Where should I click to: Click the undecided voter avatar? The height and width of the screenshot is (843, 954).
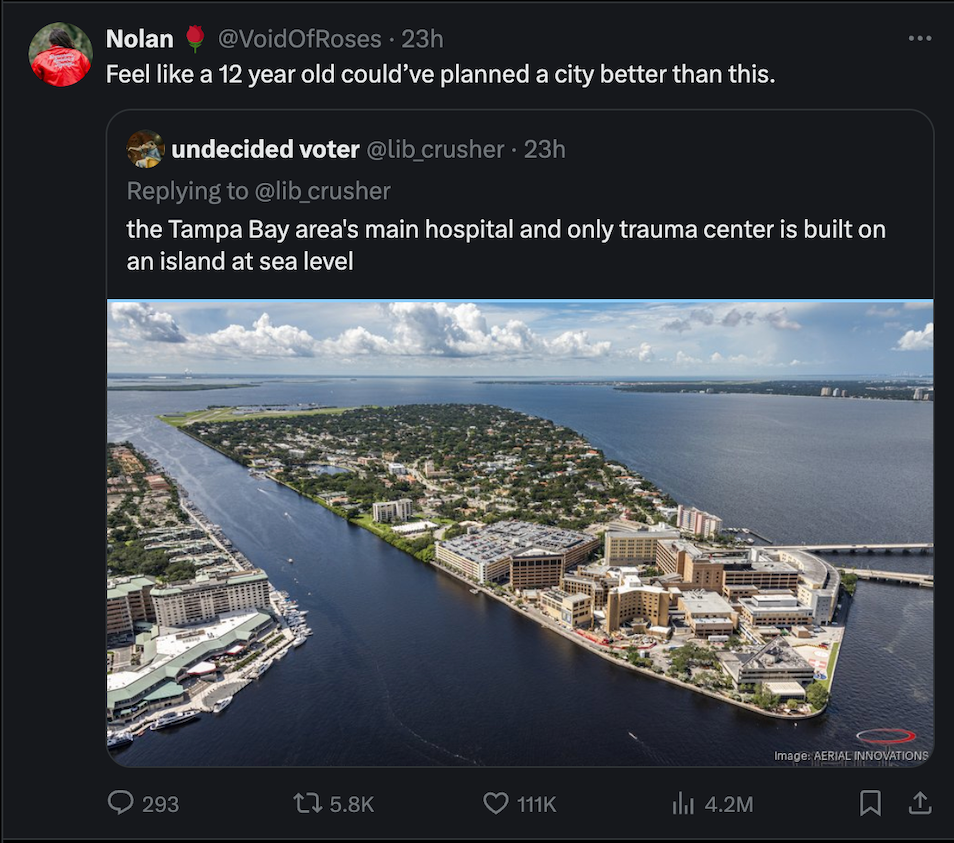146,149
